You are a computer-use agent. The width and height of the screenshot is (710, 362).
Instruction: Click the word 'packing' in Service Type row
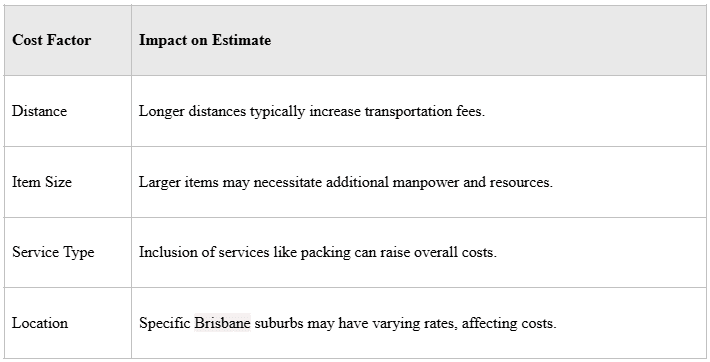tap(326, 253)
